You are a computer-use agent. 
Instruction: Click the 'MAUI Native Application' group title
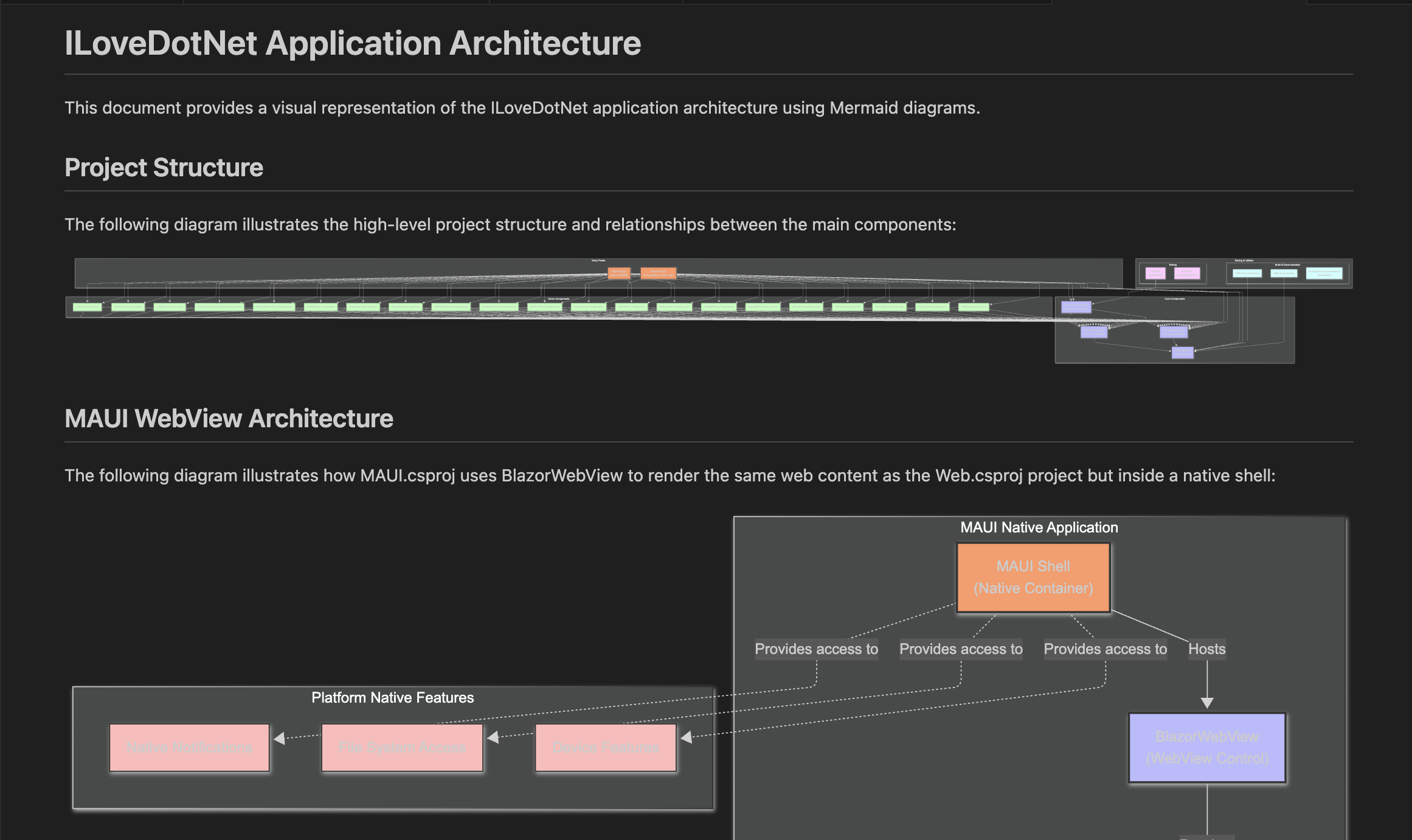[1039, 528]
